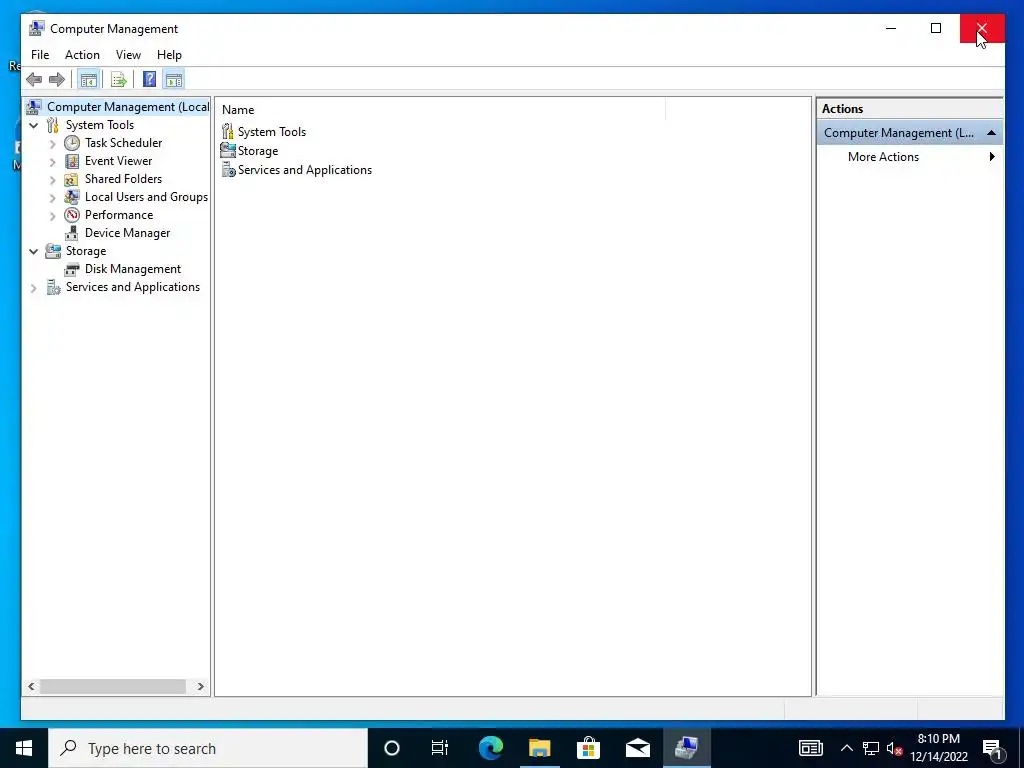Image resolution: width=1024 pixels, height=768 pixels.
Task: Select "Services and Applications" text in Name list
Action: coord(305,170)
